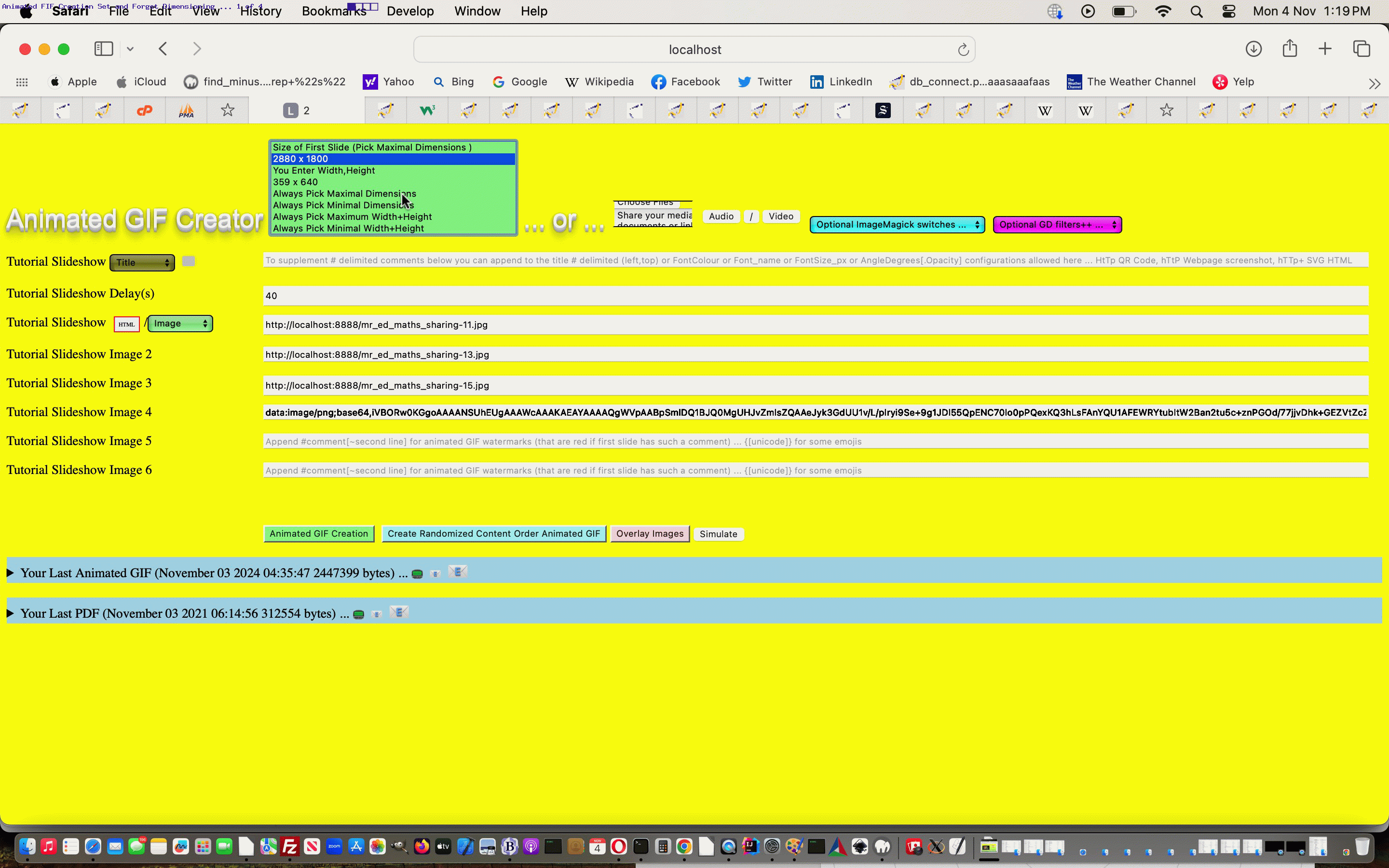Viewport: 1389px width, 868px height.
Task: Open Google Chrome from the Dock
Action: tap(684, 846)
